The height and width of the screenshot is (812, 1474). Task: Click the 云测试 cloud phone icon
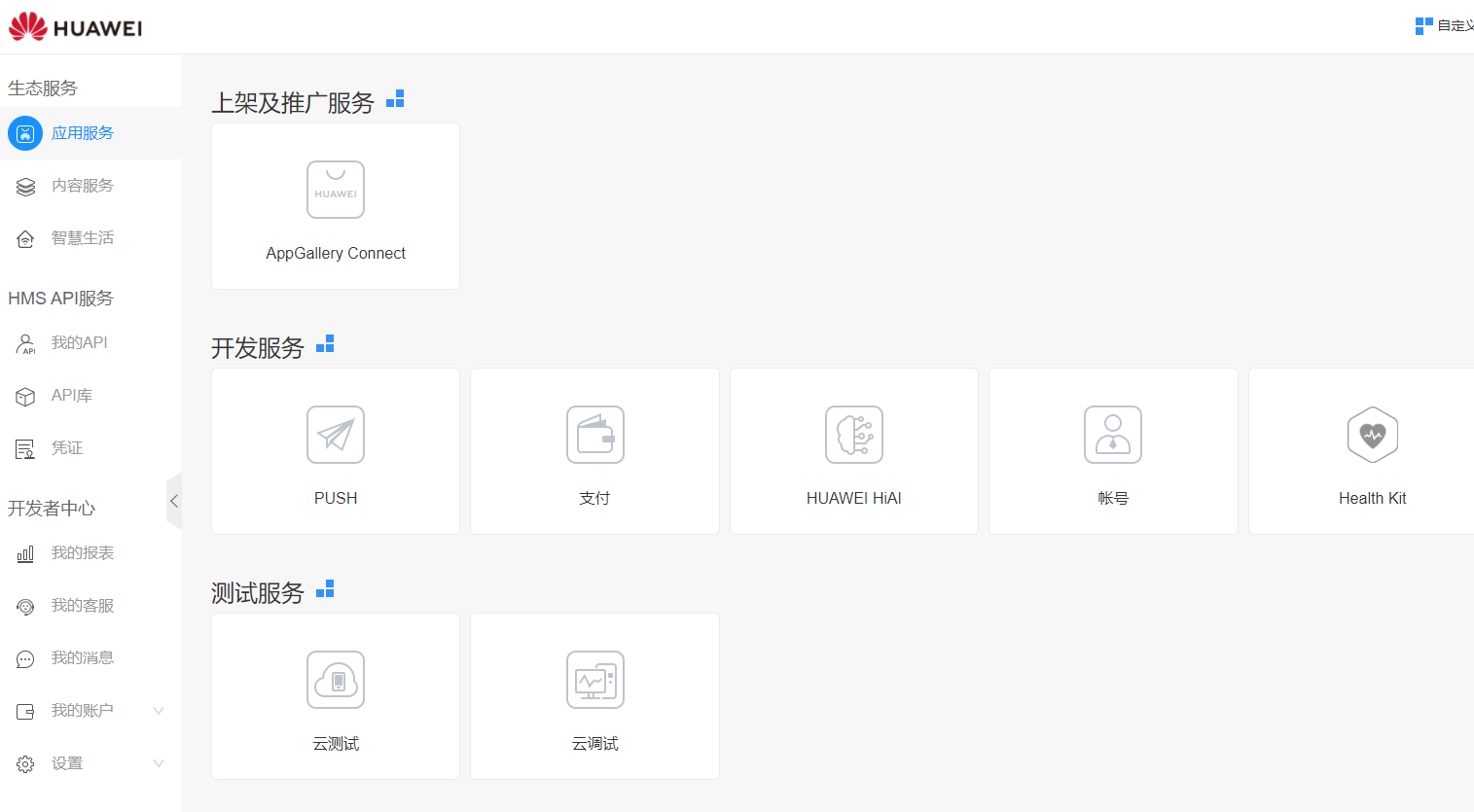point(336,680)
